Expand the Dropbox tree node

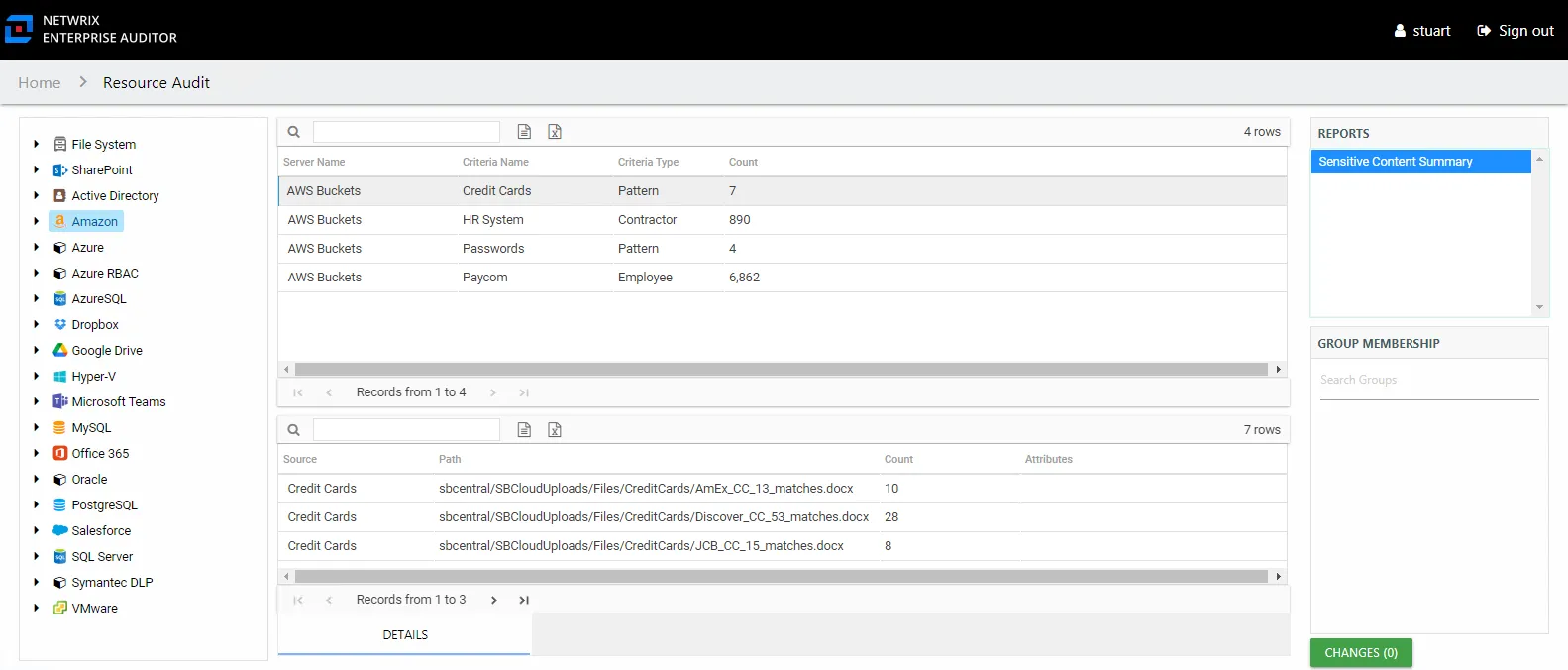point(37,324)
